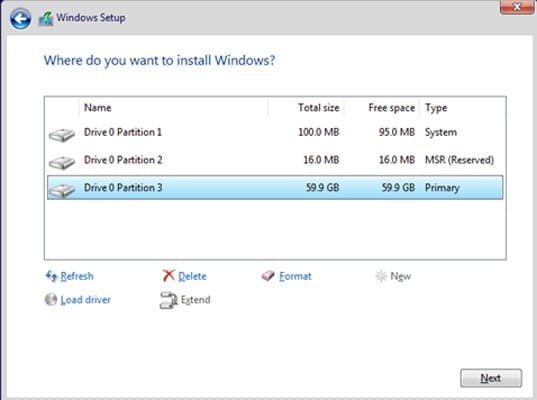The width and height of the screenshot is (537, 400).
Task: Delete the selected partition
Action: 192,276
